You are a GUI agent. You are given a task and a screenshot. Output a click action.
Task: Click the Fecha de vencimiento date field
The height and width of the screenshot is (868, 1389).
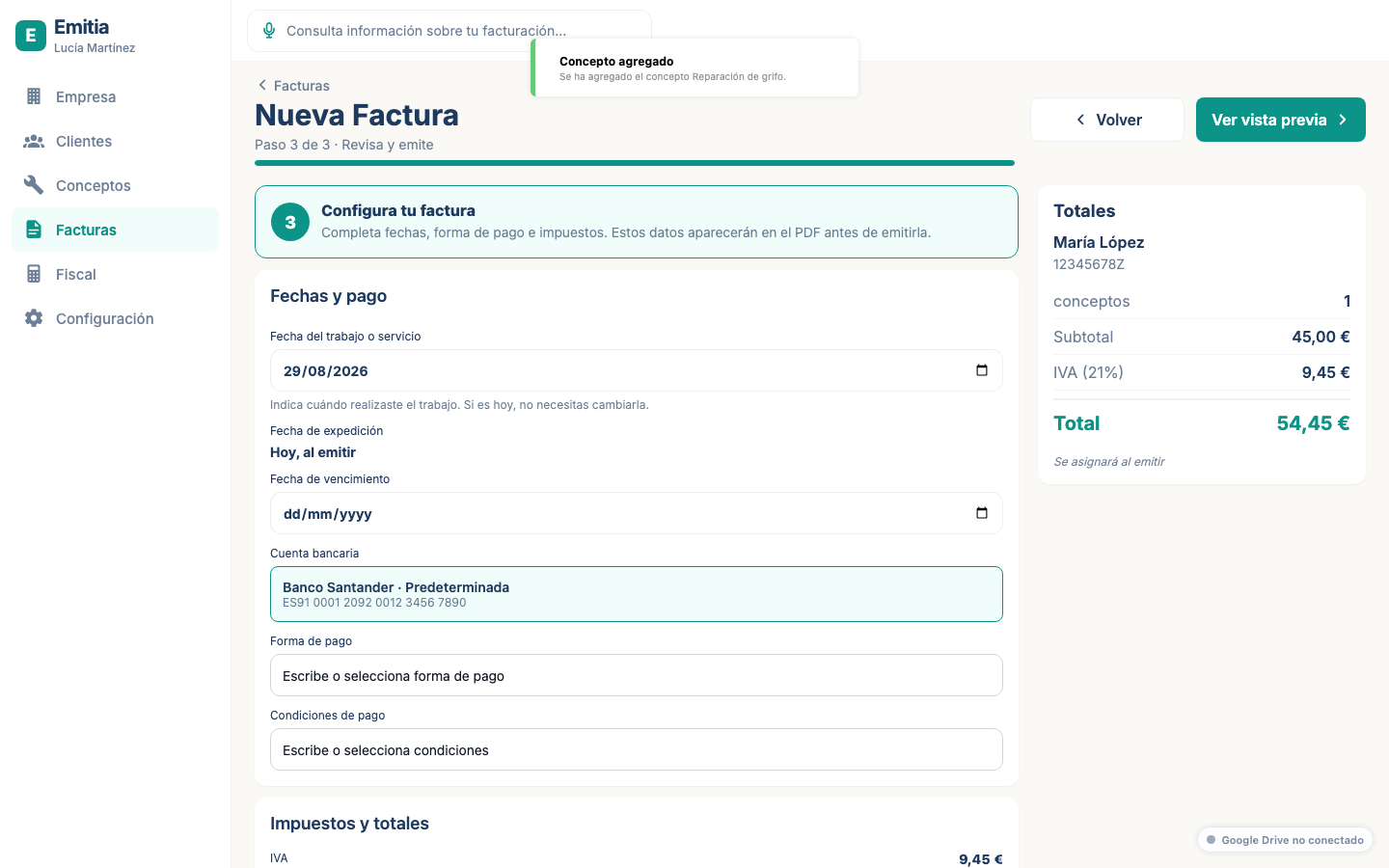click(x=637, y=513)
